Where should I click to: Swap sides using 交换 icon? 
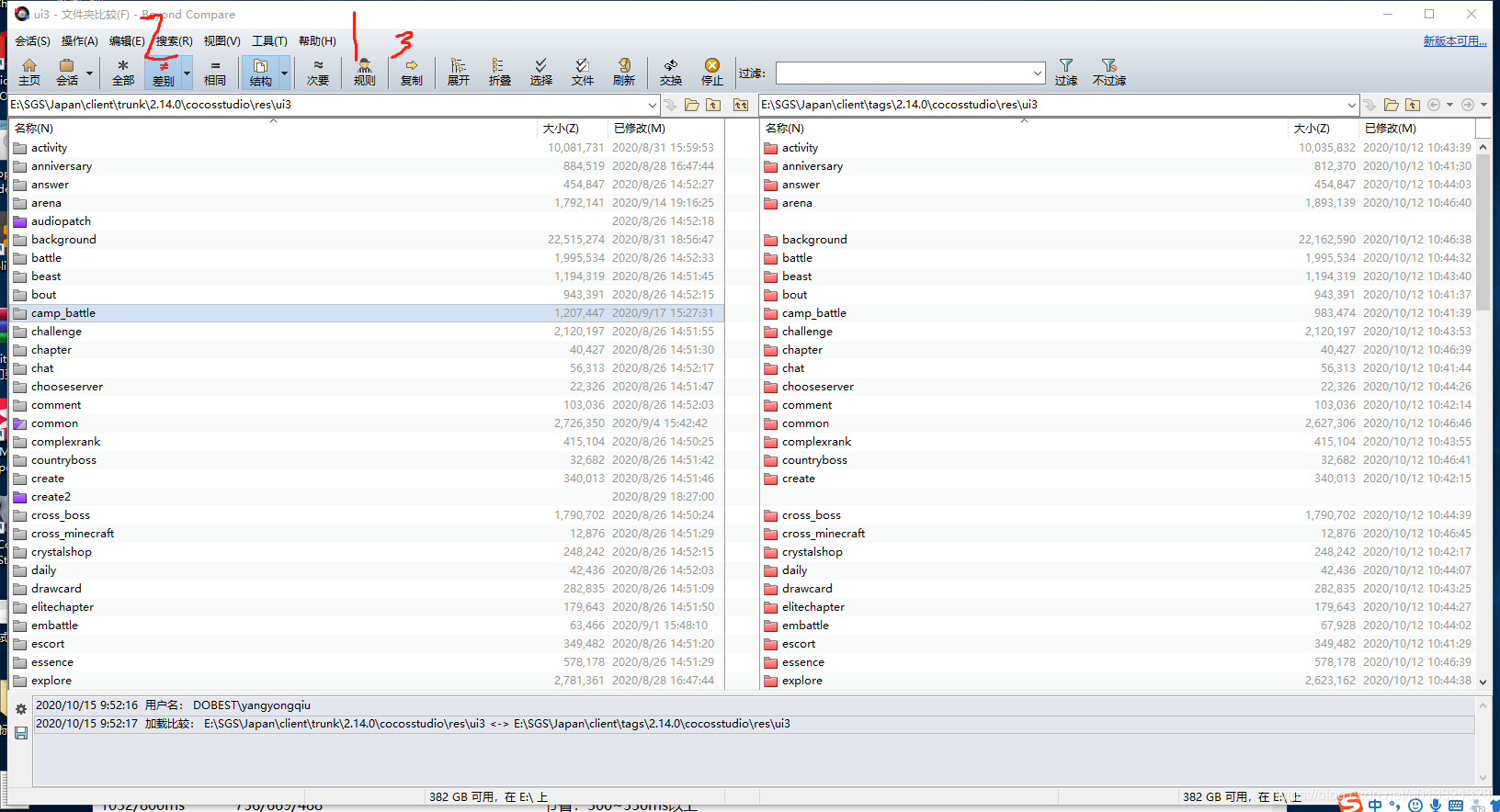coord(671,72)
